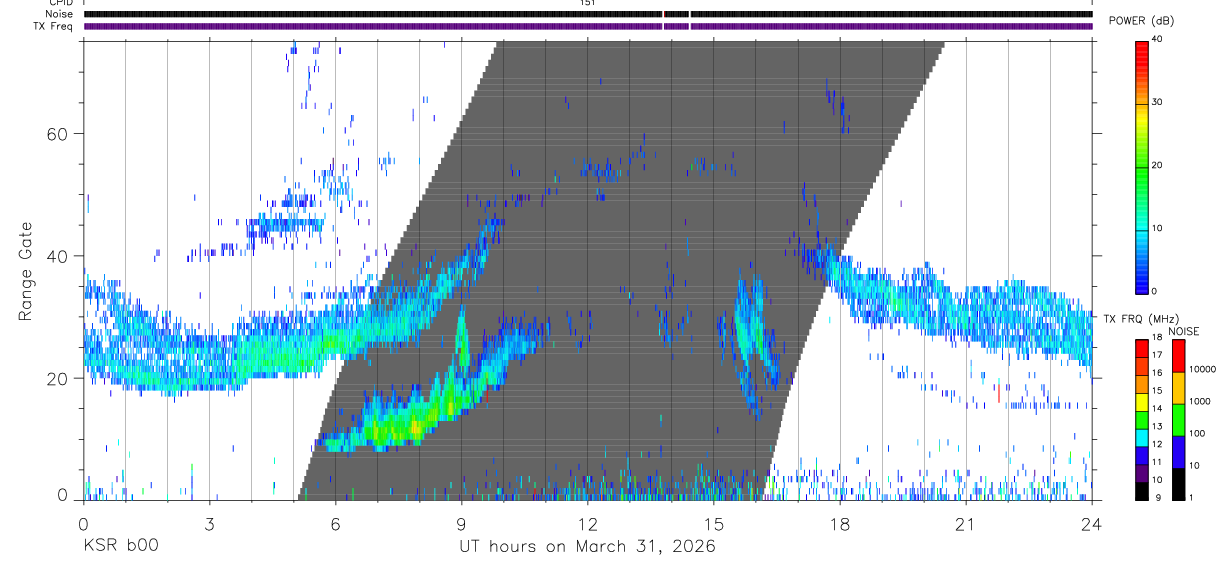The height and width of the screenshot is (567, 1228).
Task: Click the 18 label on the TX FRQ scale
Action: tap(1157, 337)
